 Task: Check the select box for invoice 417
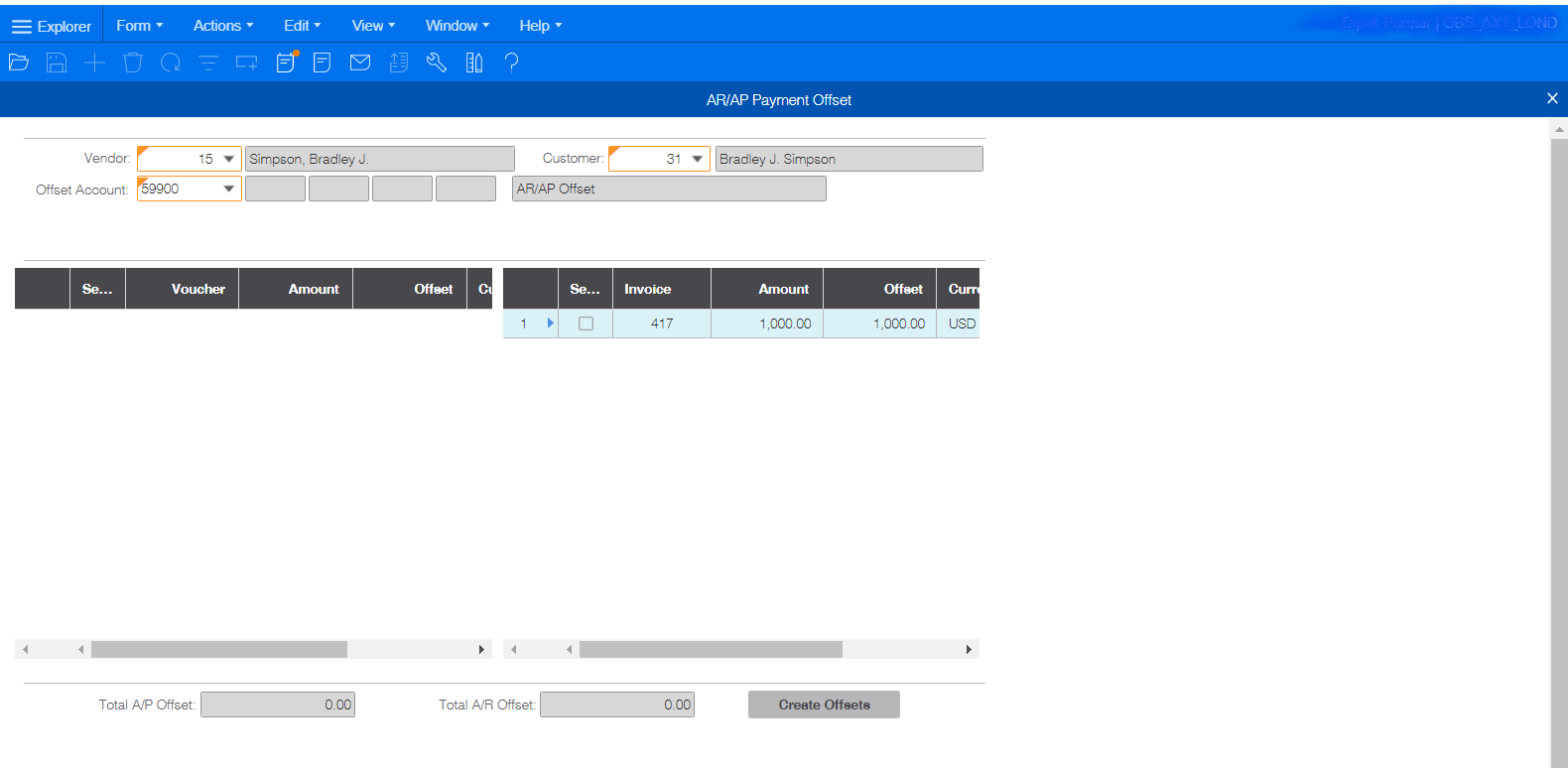586,323
